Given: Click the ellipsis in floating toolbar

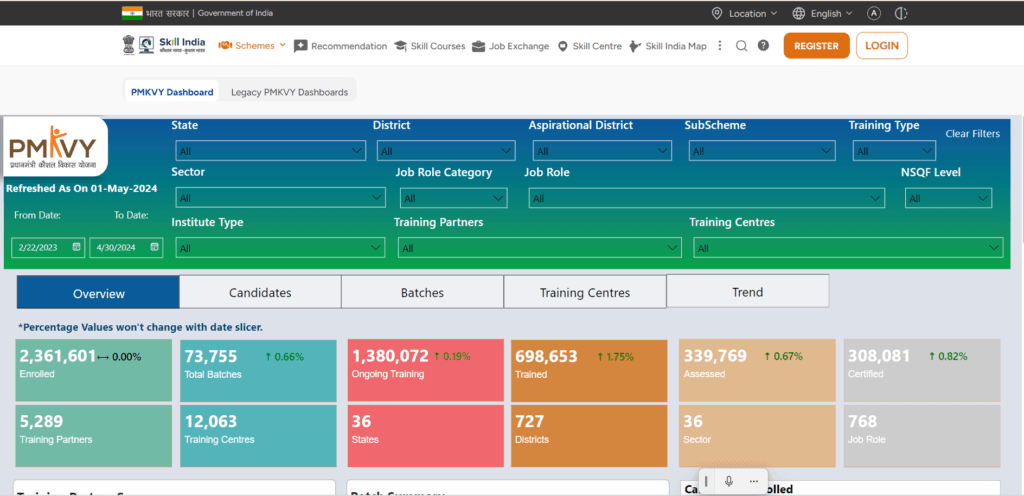Looking at the screenshot, I should (x=754, y=481).
